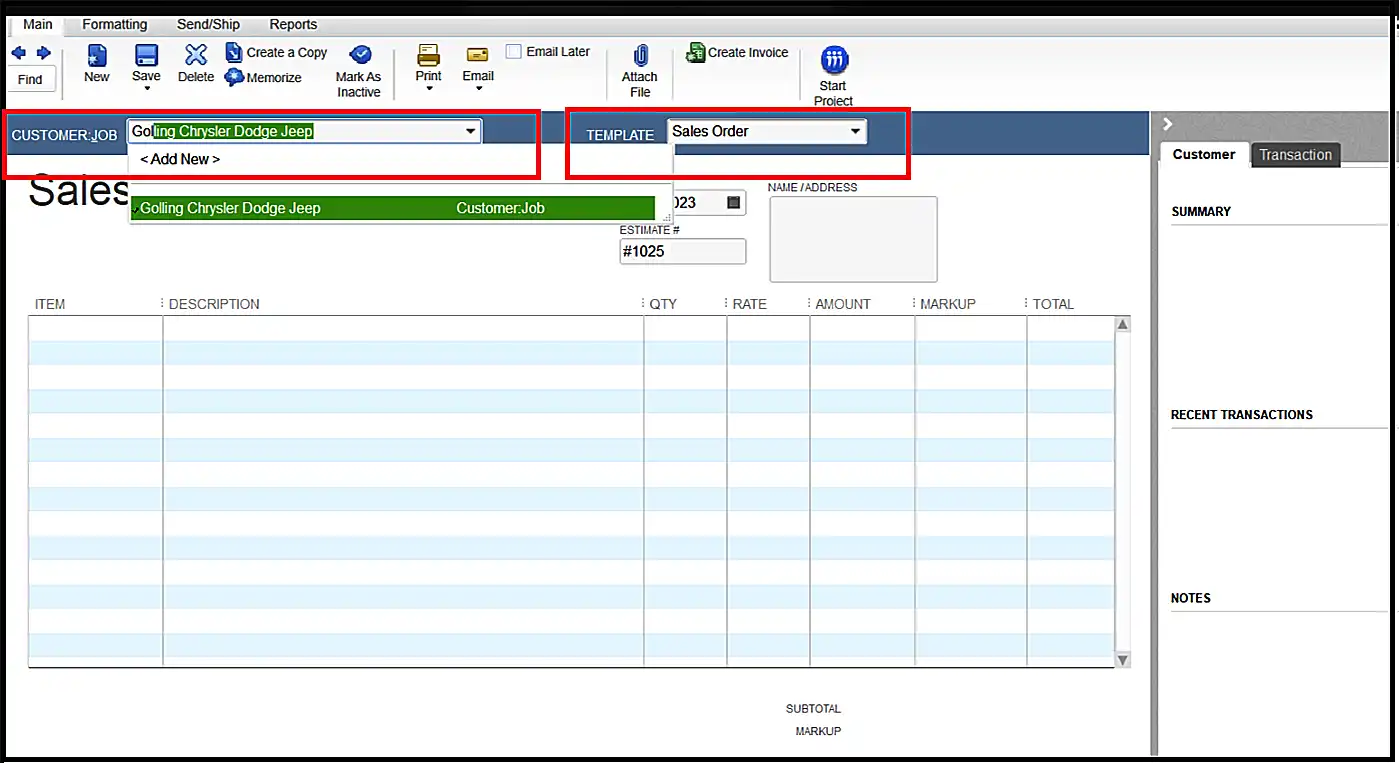This screenshot has width=1399, height=763.
Task: Click the RATE column header
Action: [x=750, y=304]
